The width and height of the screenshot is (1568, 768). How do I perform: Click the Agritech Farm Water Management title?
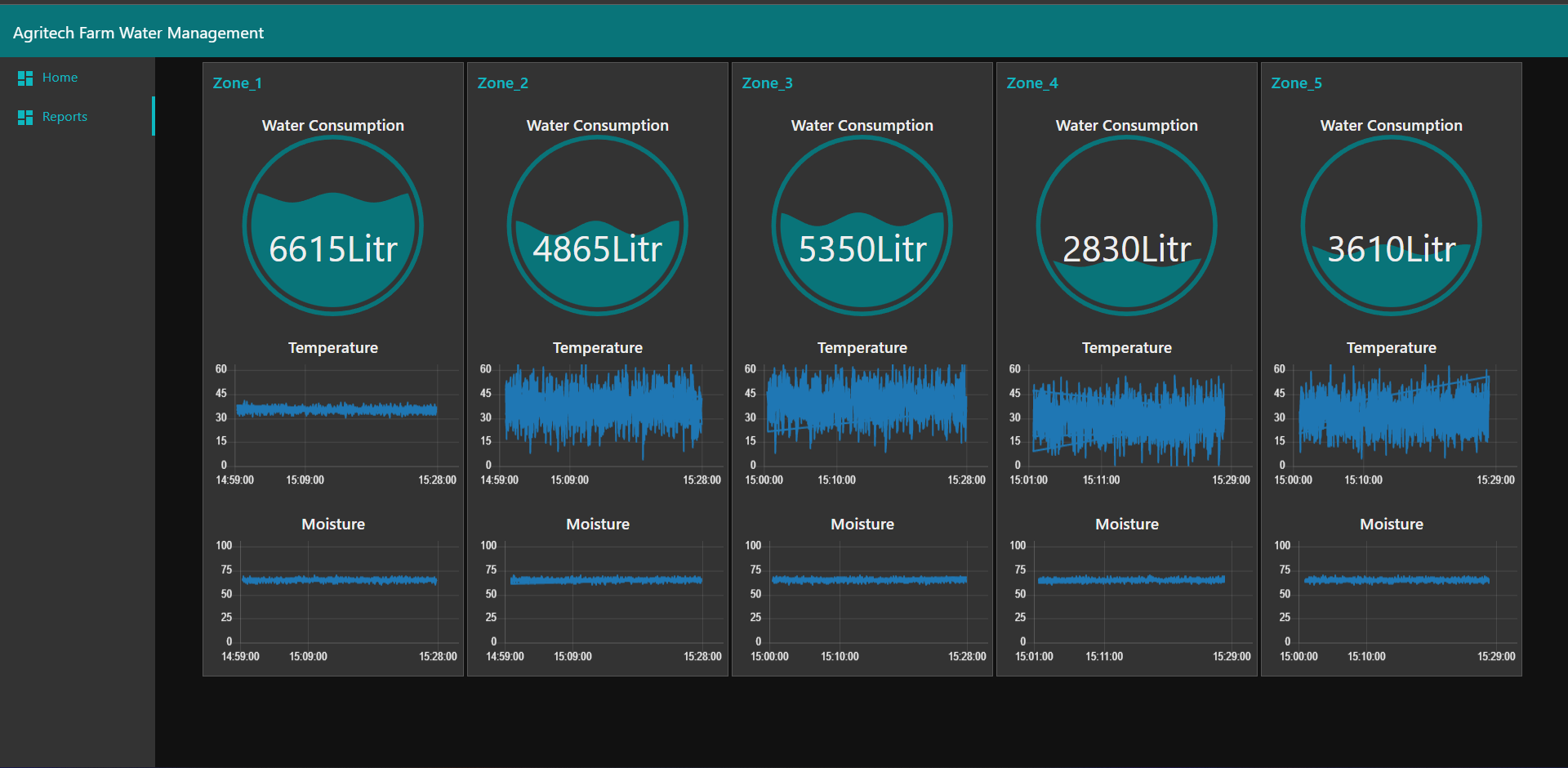click(x=138, y=33)
